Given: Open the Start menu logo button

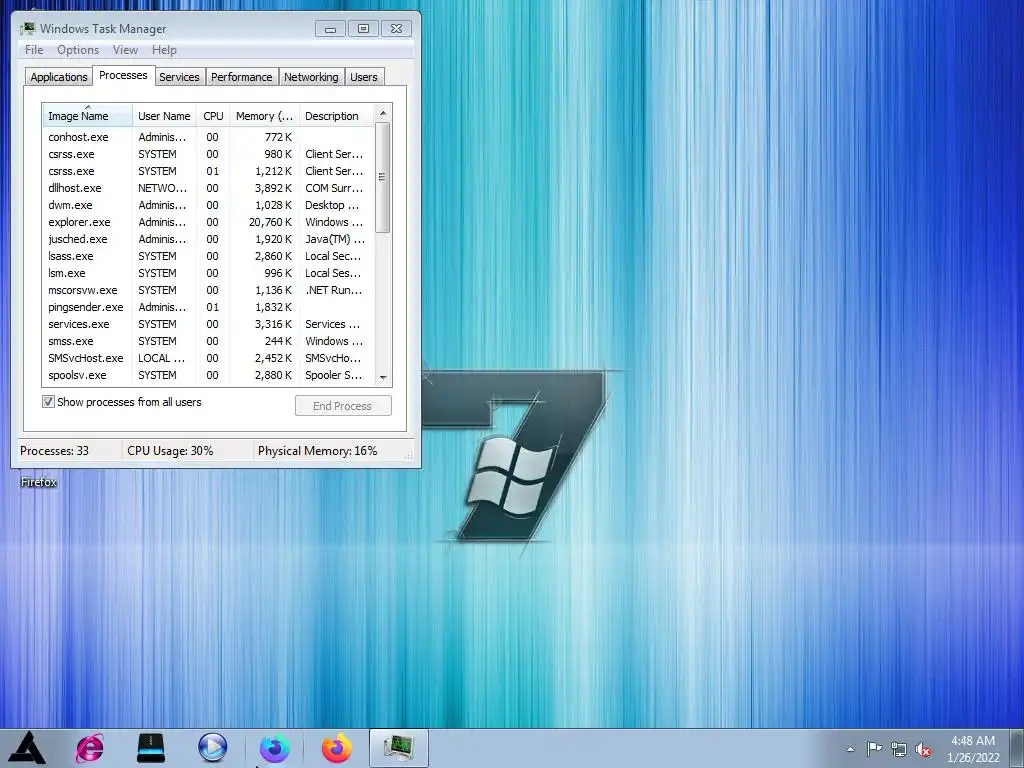Looking at the screenshot, I should pyautogui.click(x=27, y=748).
